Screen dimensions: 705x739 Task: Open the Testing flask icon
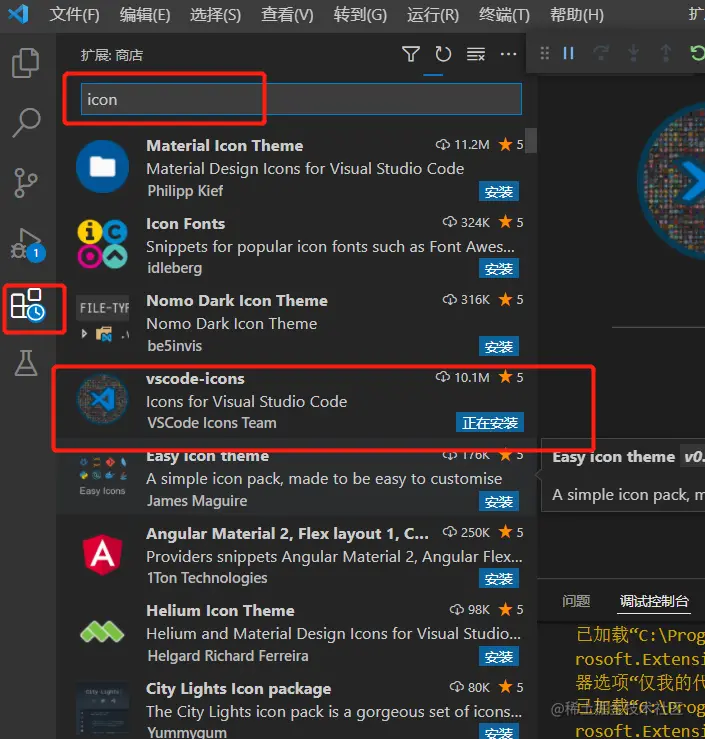coord(26,363)
